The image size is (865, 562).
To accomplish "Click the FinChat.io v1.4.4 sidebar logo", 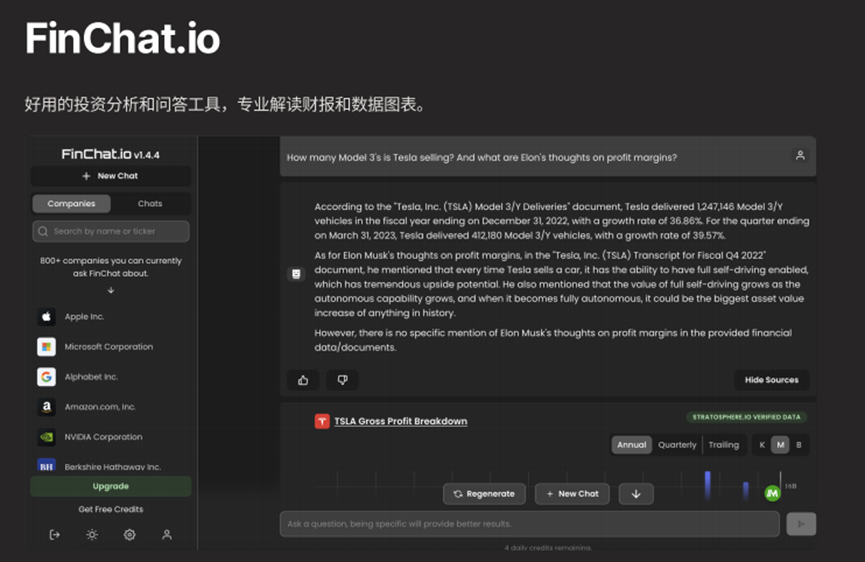I will (110, 154).
